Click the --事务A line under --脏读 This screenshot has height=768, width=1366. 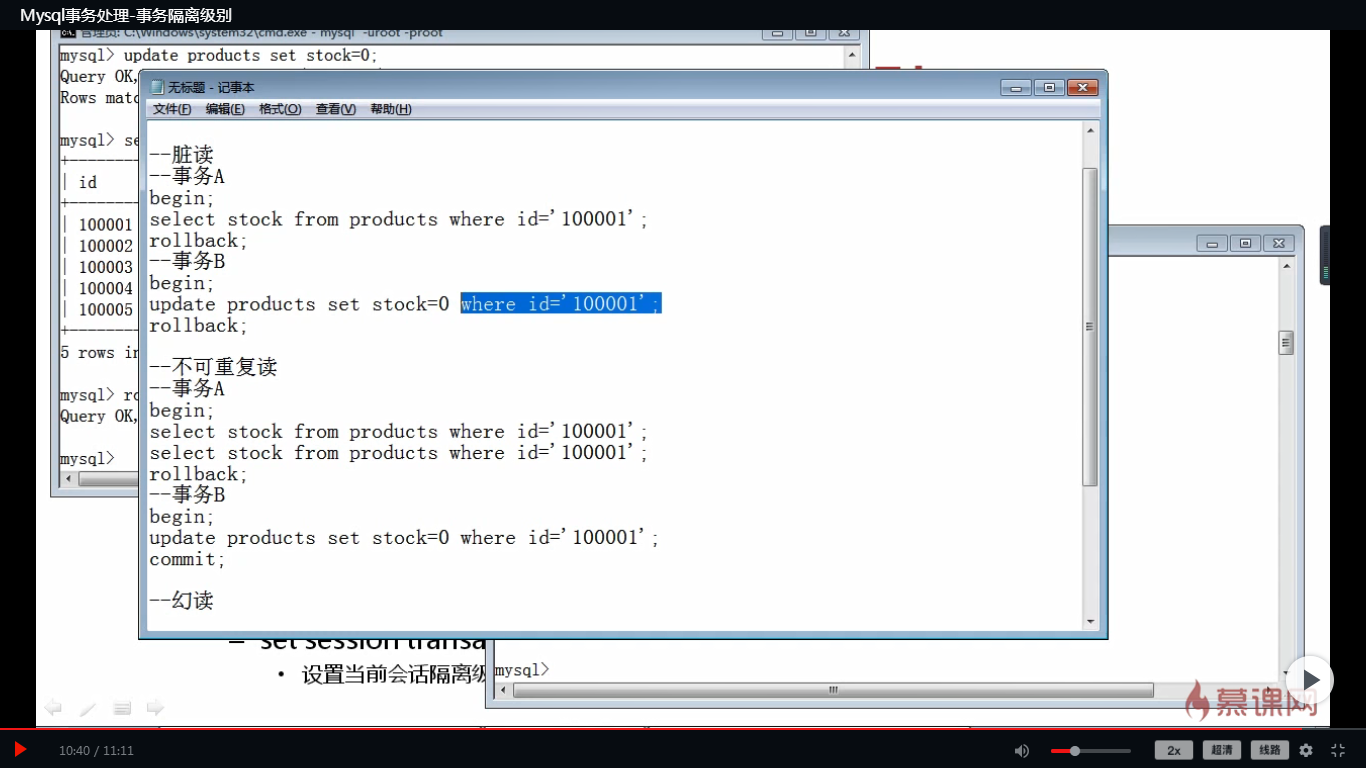pos(187,177)
